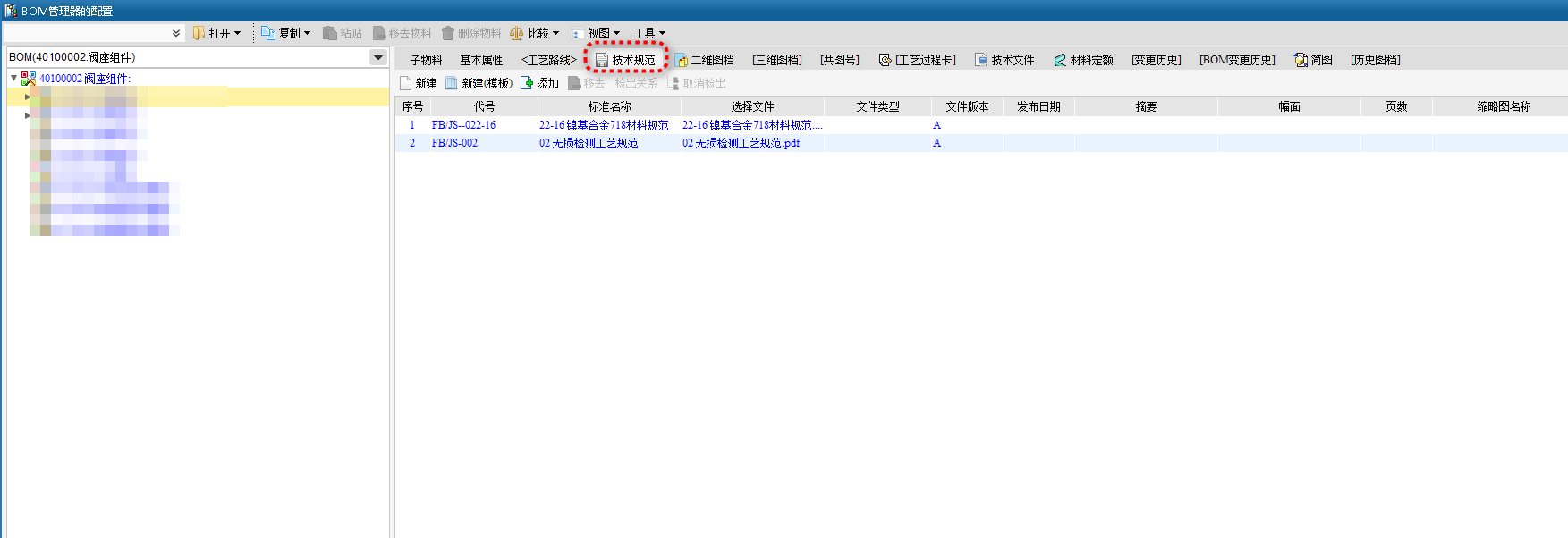Viewport: 1568px width, 538px height.
Task: Click the 文件版本 column header
Action: (x=967, y=106)
